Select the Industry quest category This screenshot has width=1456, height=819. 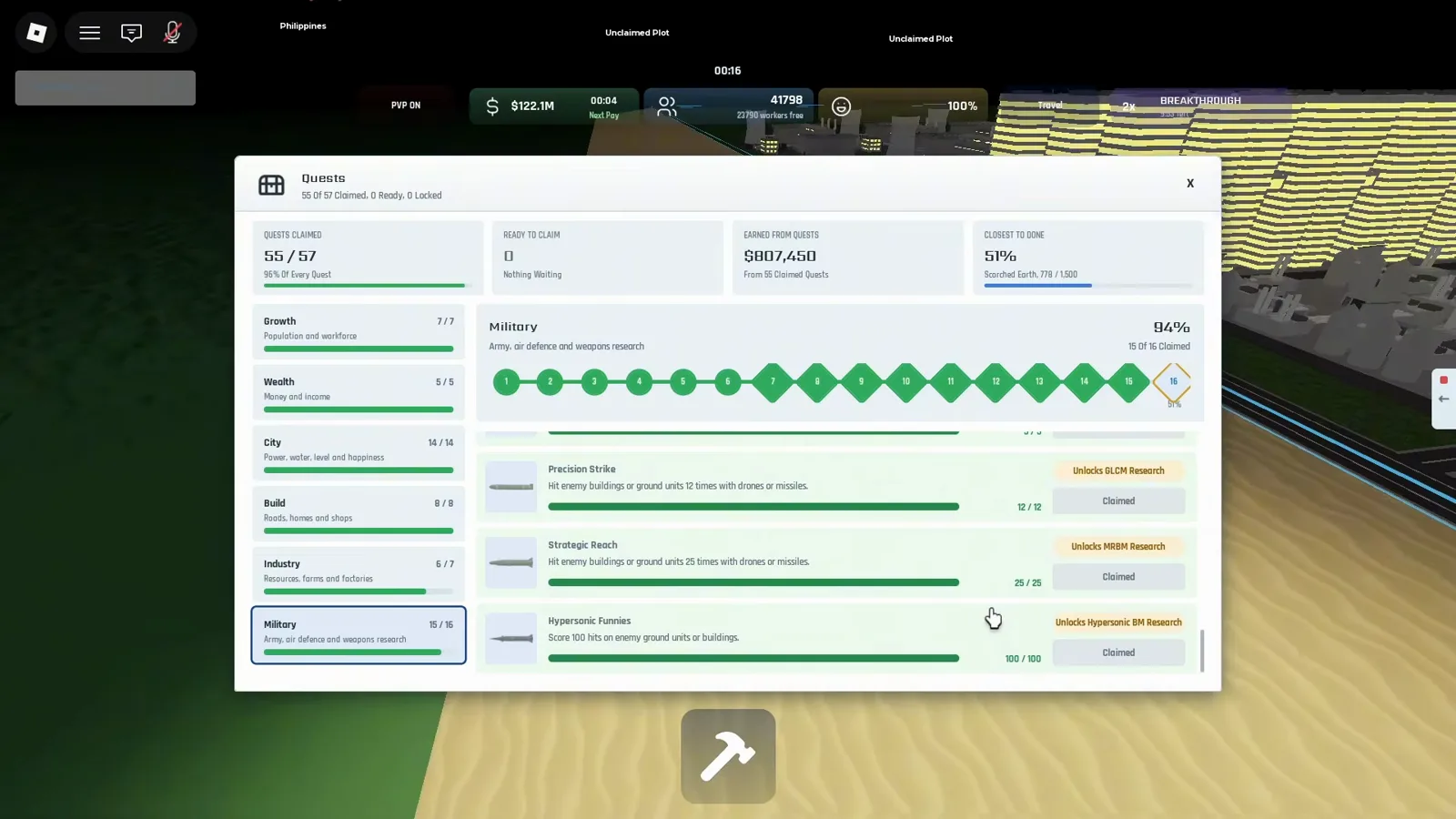click(x=359, y=574)
